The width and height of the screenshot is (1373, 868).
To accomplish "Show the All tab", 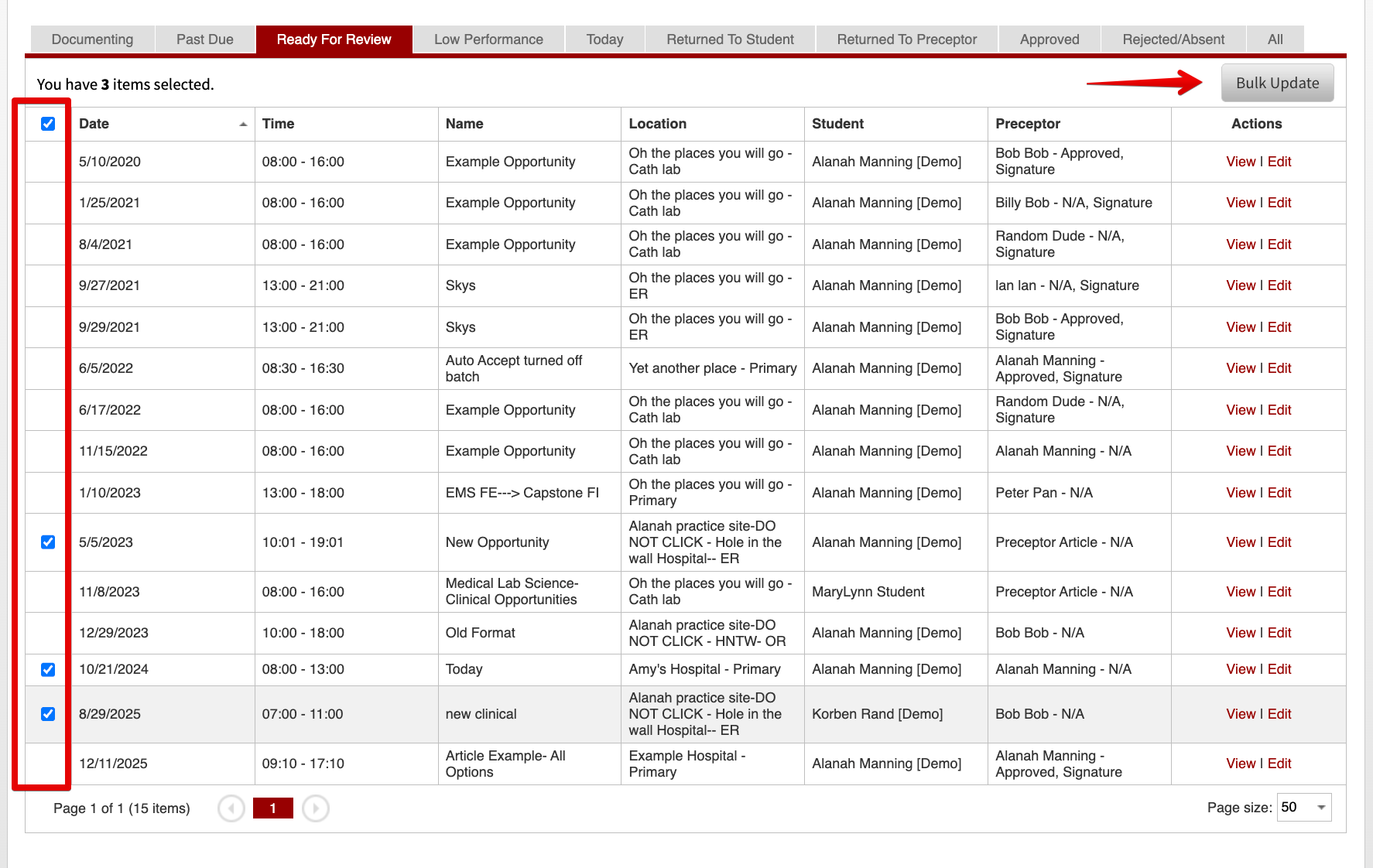I will [x=1275, y=39].
